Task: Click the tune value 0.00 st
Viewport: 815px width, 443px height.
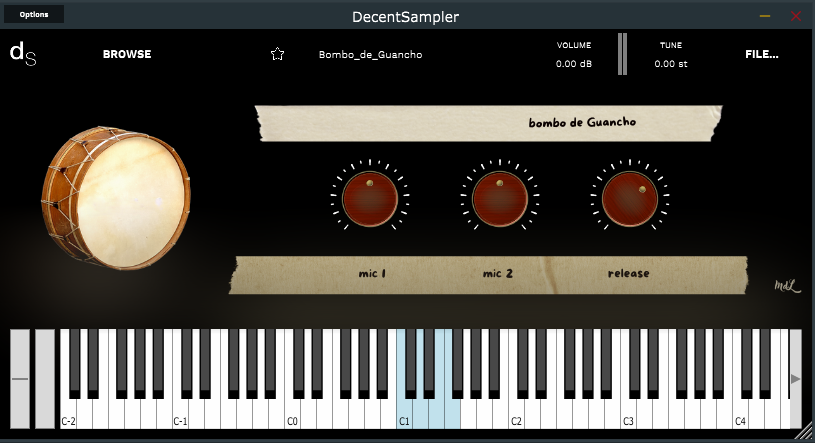Action: 671,64
